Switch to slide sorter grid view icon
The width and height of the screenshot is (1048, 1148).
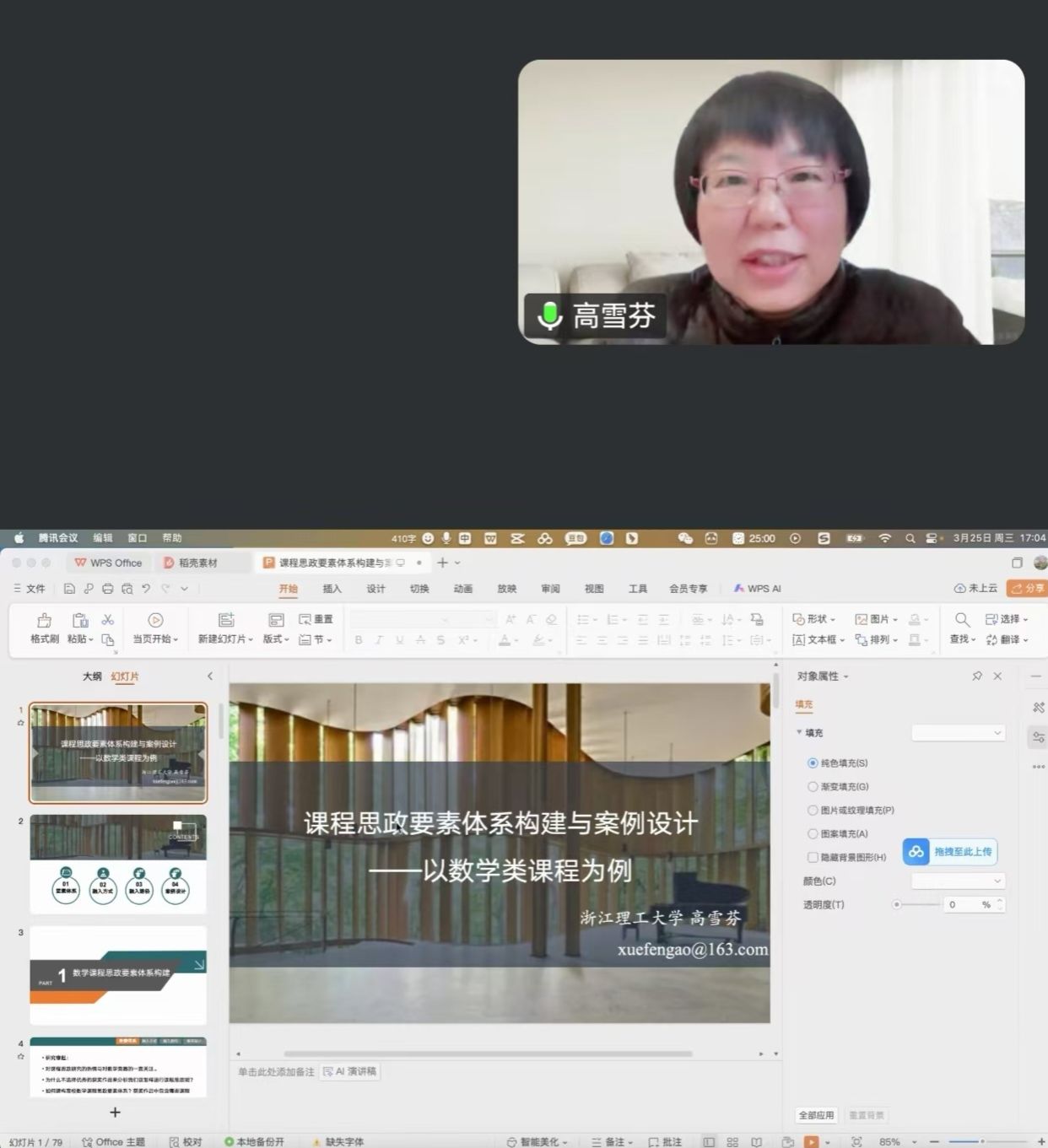[x=732, y=1141]
